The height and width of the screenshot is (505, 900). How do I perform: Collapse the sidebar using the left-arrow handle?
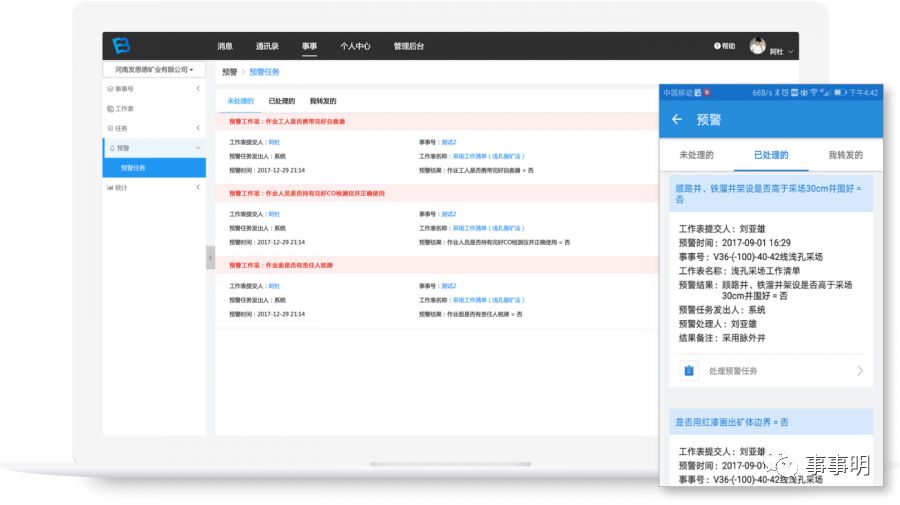click(x=210, y=257)
